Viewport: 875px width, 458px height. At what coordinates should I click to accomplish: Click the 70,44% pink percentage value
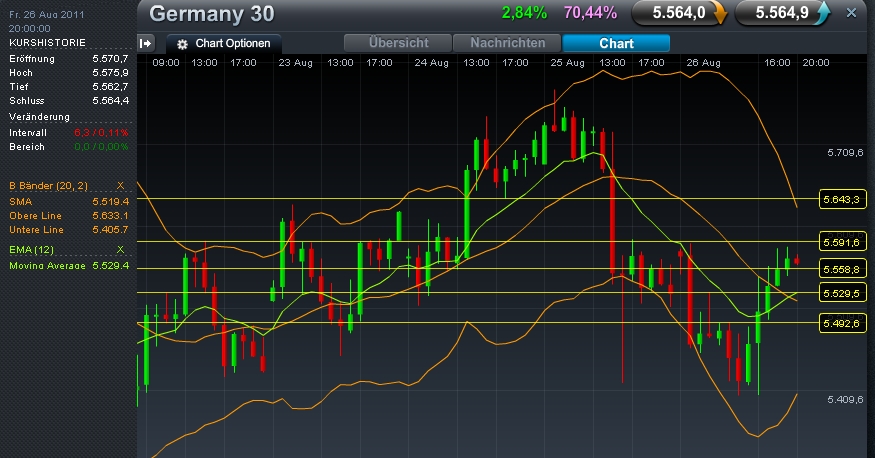[590, 13]
